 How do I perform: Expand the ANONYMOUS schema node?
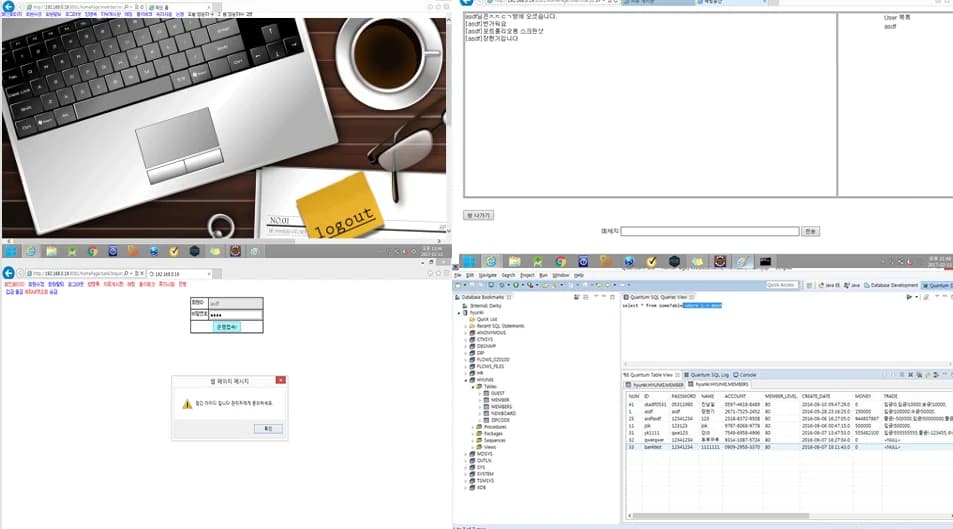[x=466, y=333]
